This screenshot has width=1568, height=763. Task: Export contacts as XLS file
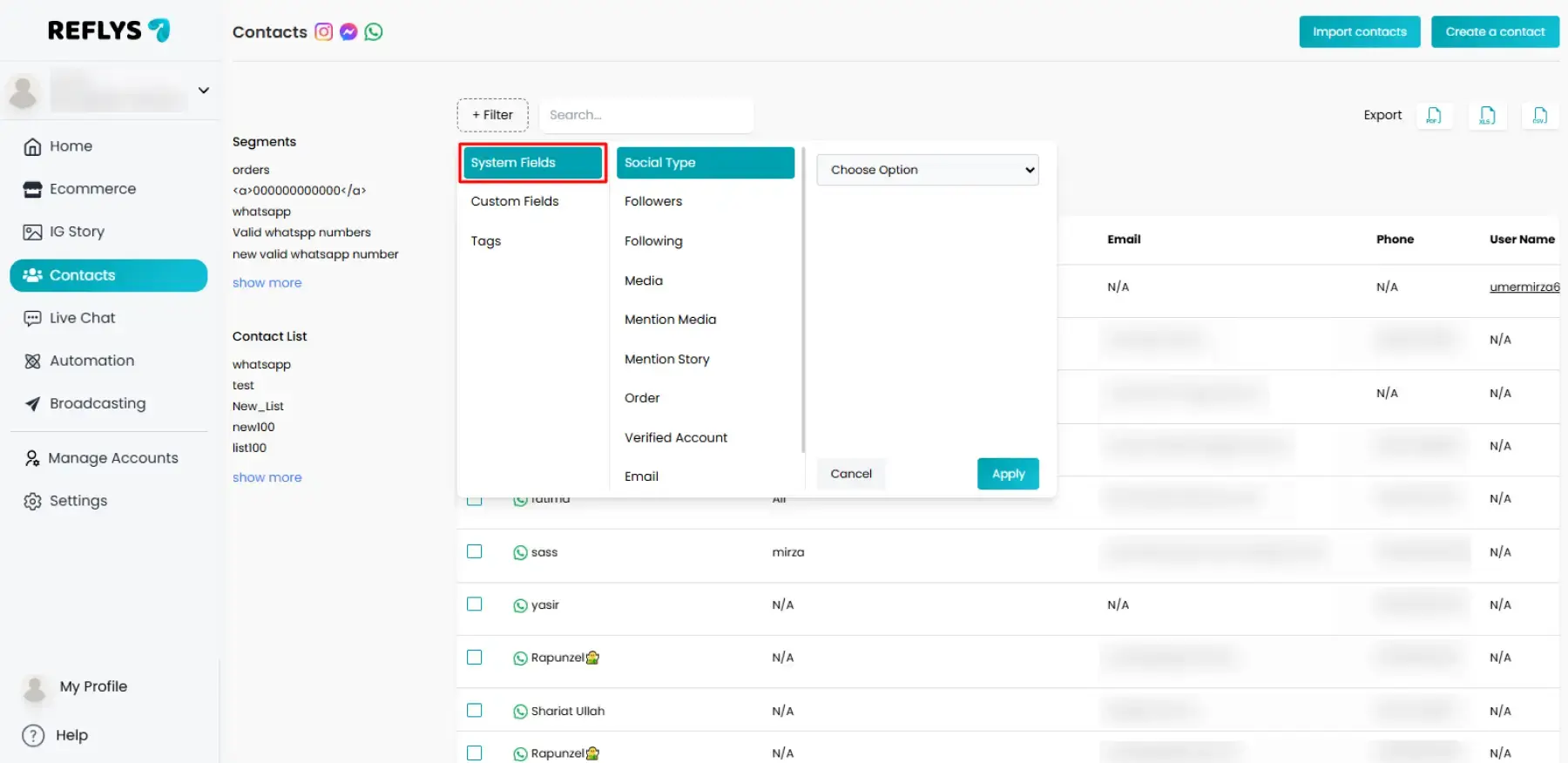click(1487, 115)
